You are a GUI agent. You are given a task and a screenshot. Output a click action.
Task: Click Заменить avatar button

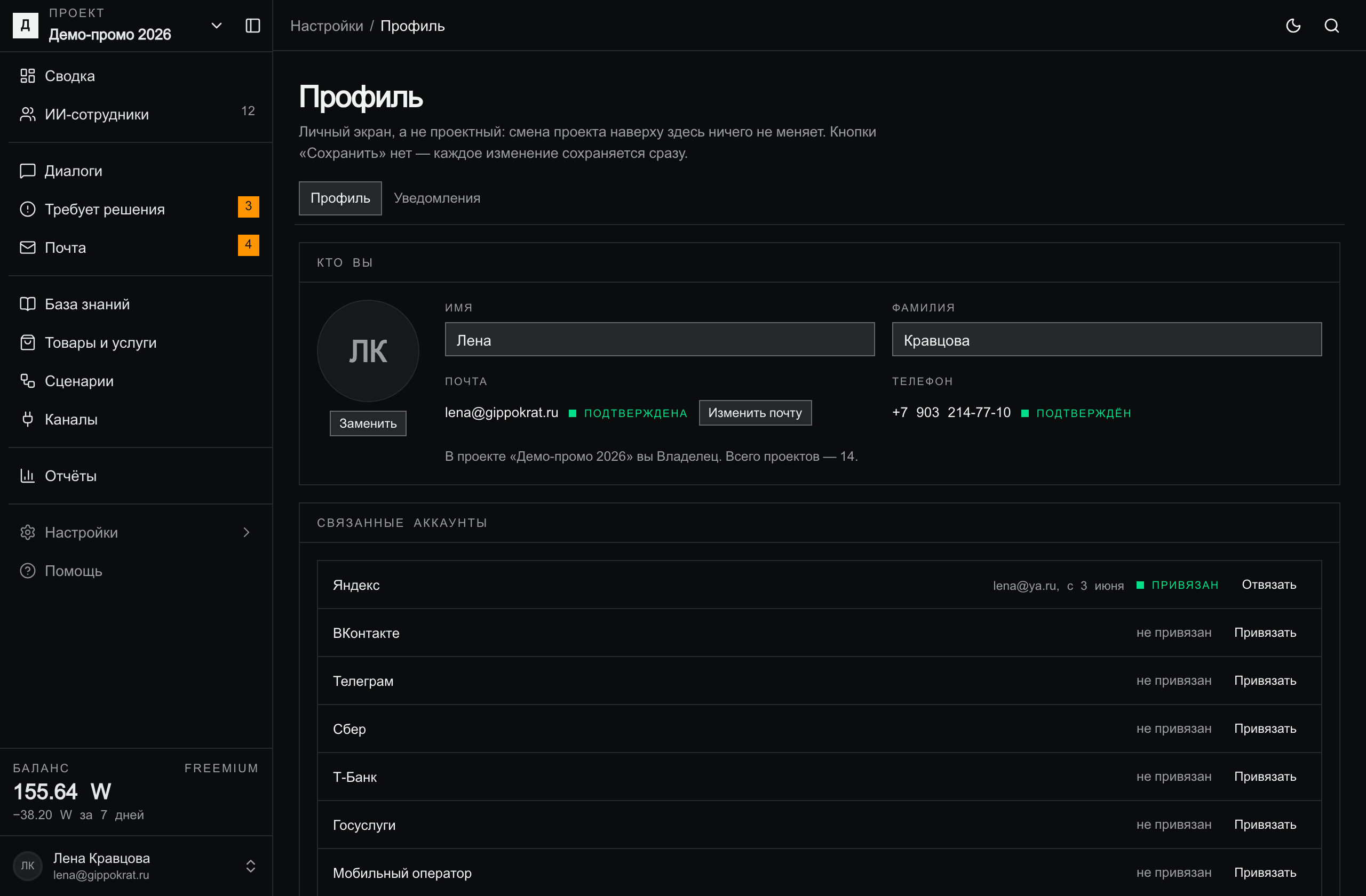click(368, 423)
